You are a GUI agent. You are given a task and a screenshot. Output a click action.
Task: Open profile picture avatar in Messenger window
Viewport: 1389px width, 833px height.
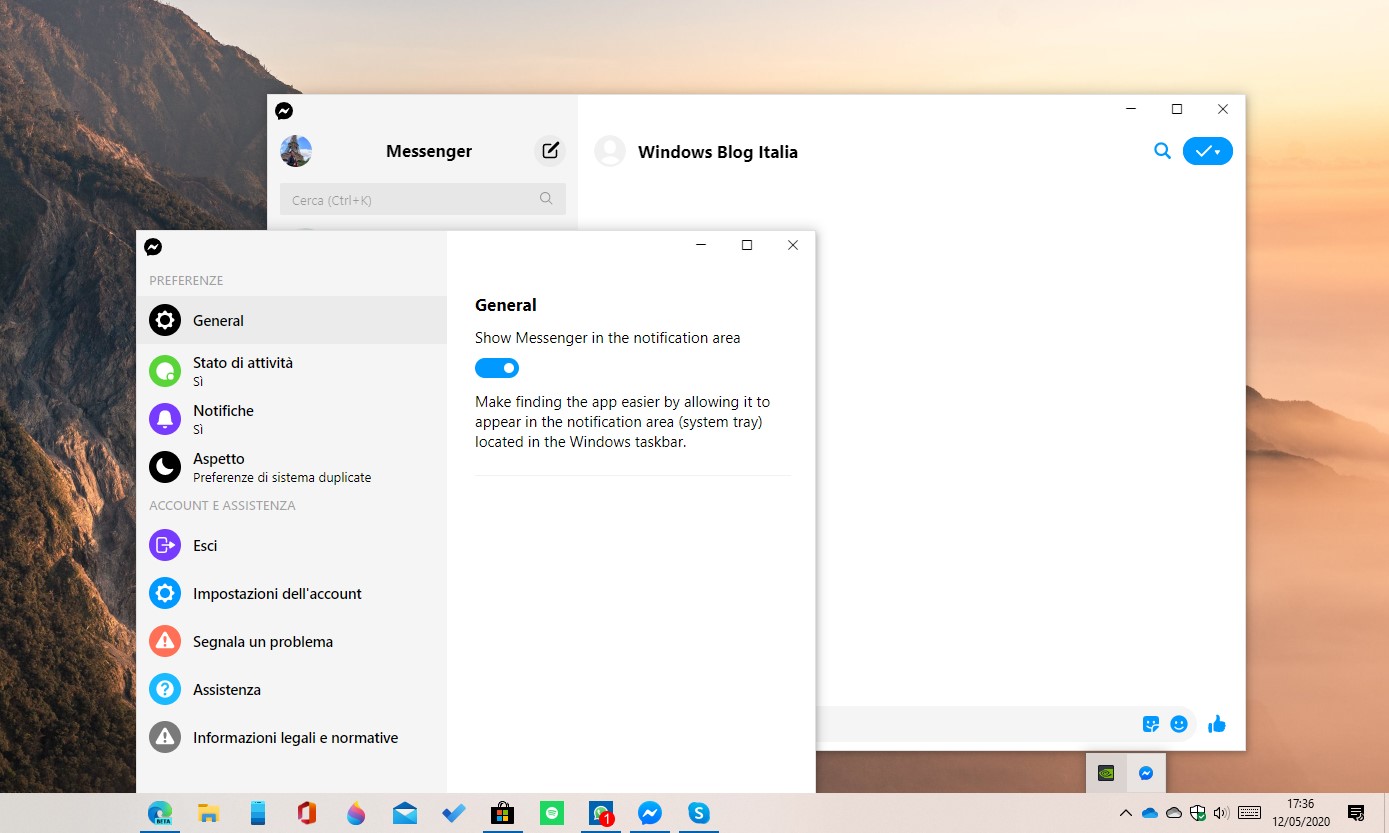click(296, 151)
